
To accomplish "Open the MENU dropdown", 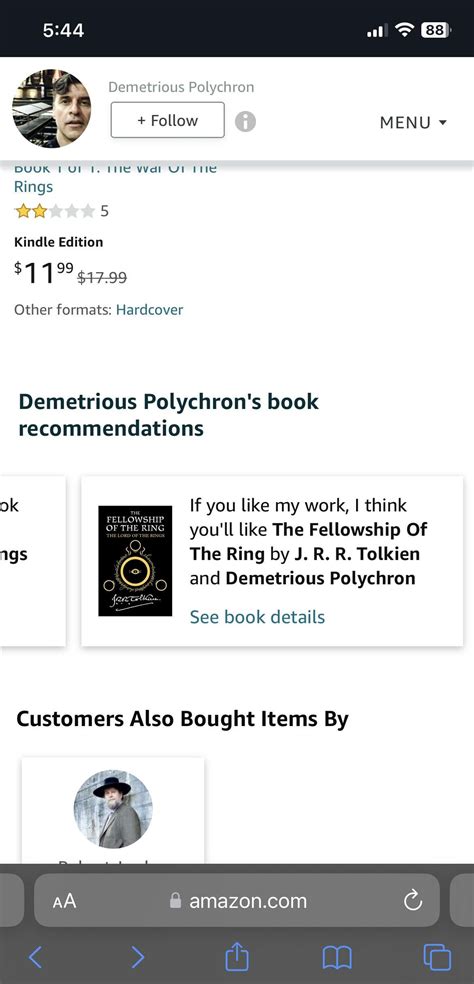I will [x=413, y=122].
